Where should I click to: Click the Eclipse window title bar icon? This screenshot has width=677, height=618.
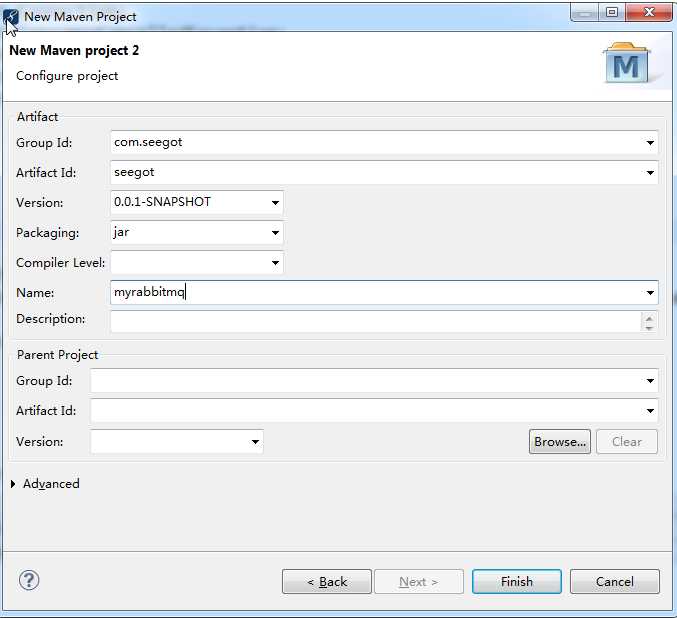click(11, 17)
